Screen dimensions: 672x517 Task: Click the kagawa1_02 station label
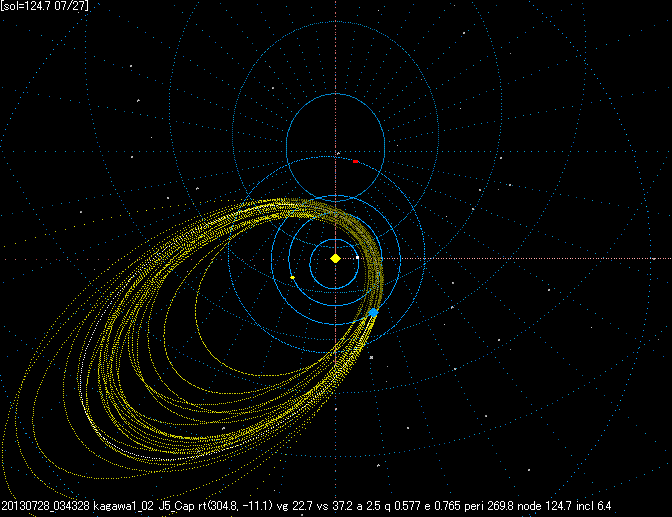[123, 506]
